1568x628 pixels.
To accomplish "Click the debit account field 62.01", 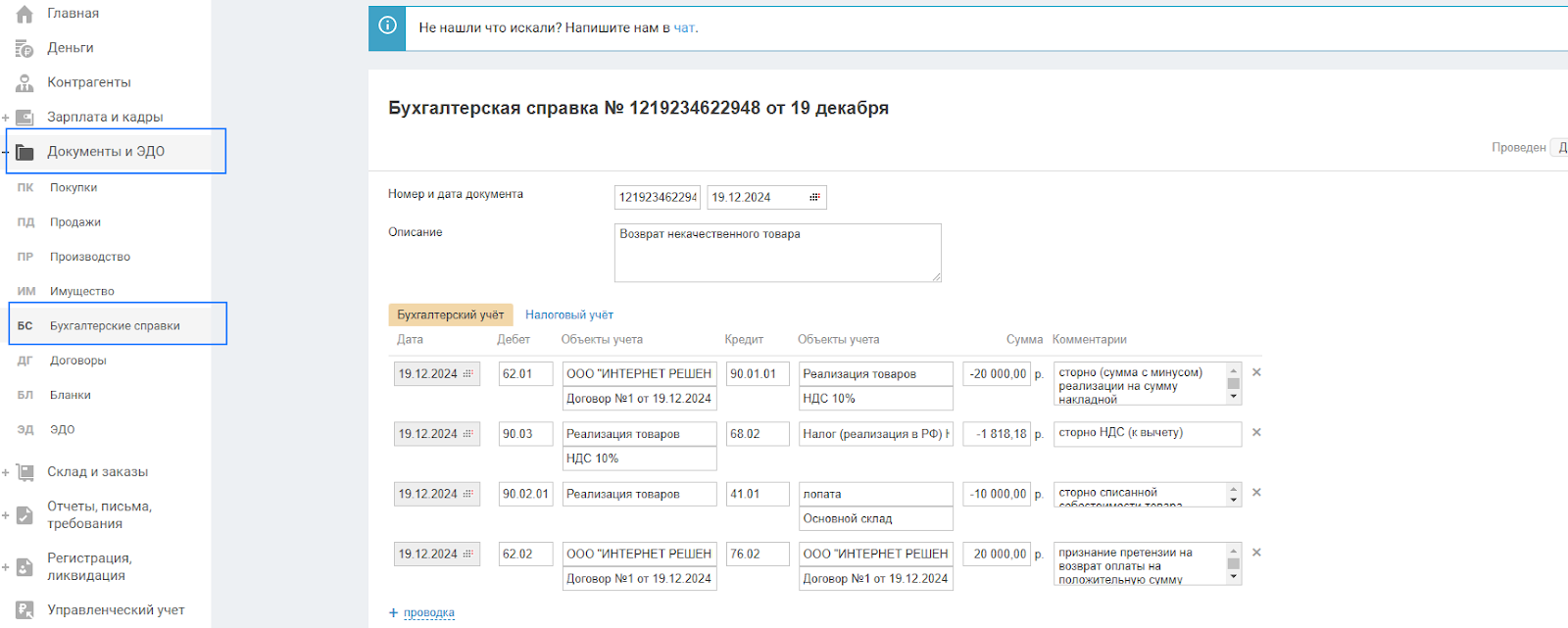I will [x=525, y=373].
